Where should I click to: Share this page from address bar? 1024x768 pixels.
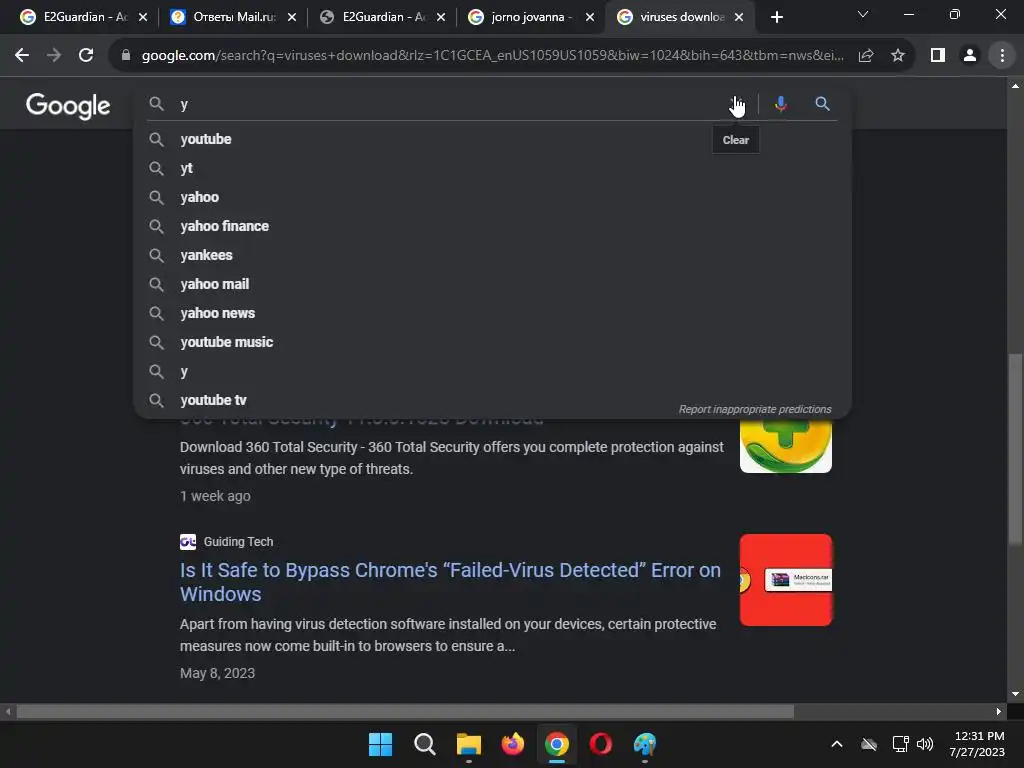click(866, 56)
